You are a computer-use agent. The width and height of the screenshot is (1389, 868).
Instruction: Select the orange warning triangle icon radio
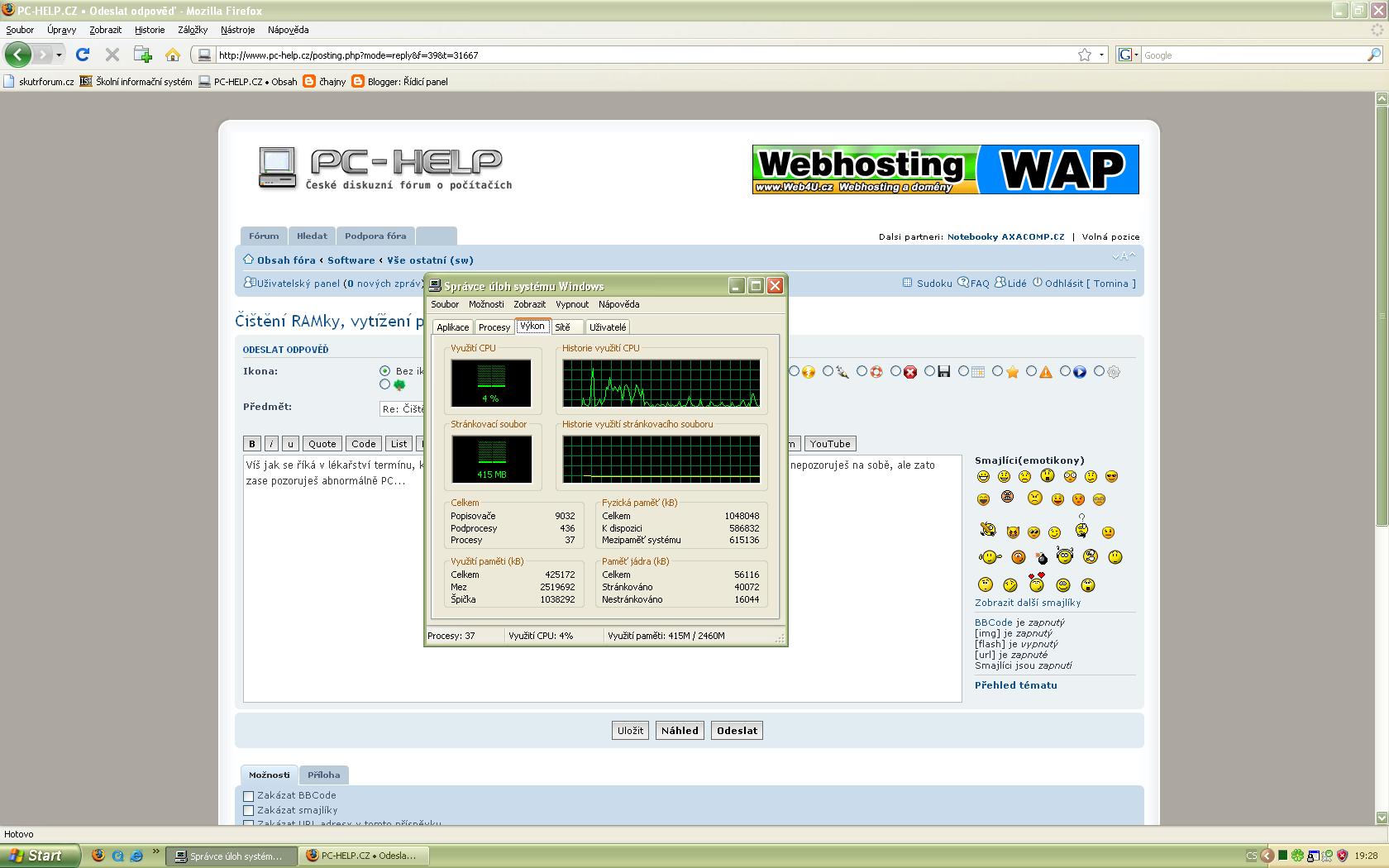pos(1031,371)
